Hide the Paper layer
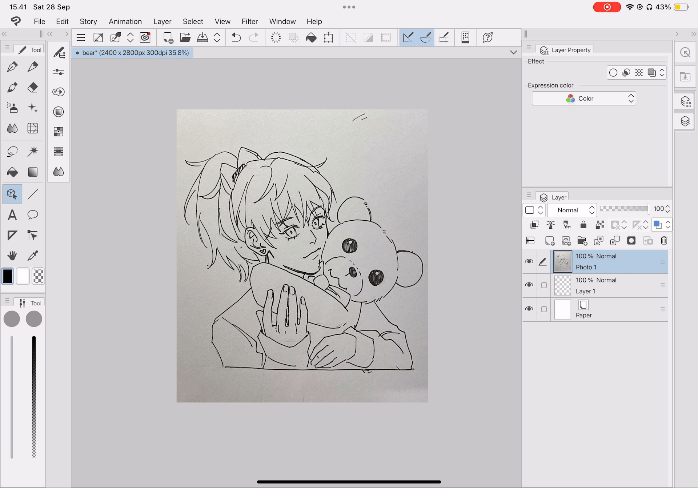This screenshot has width=698, height=488. (x=529, y=309)
